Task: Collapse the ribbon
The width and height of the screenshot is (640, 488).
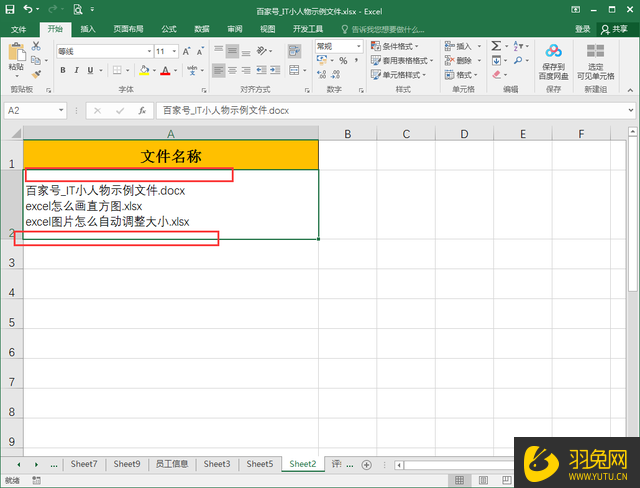Action: 631,90
